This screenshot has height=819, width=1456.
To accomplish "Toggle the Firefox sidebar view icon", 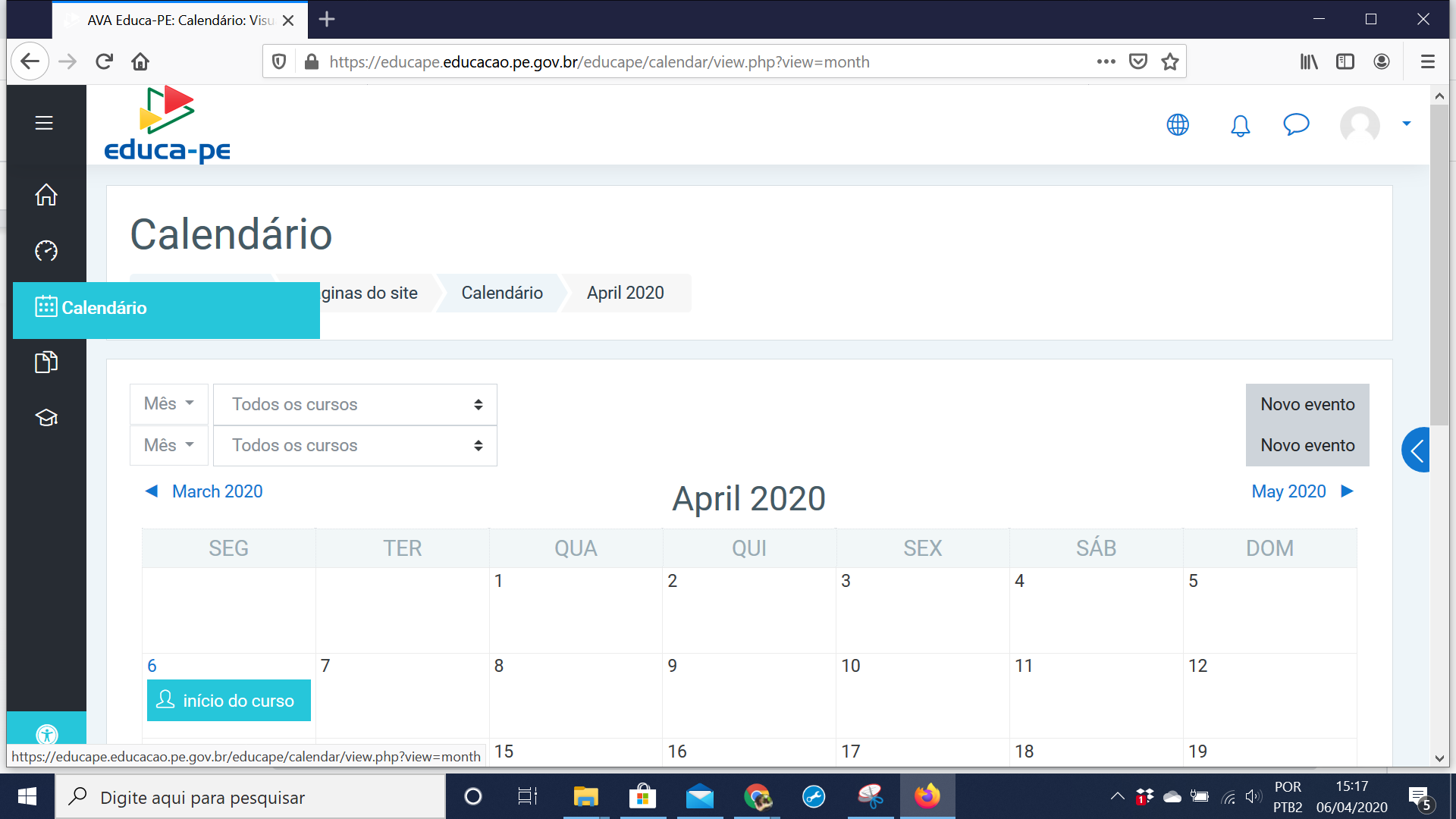I will [x=1345, y=61].
